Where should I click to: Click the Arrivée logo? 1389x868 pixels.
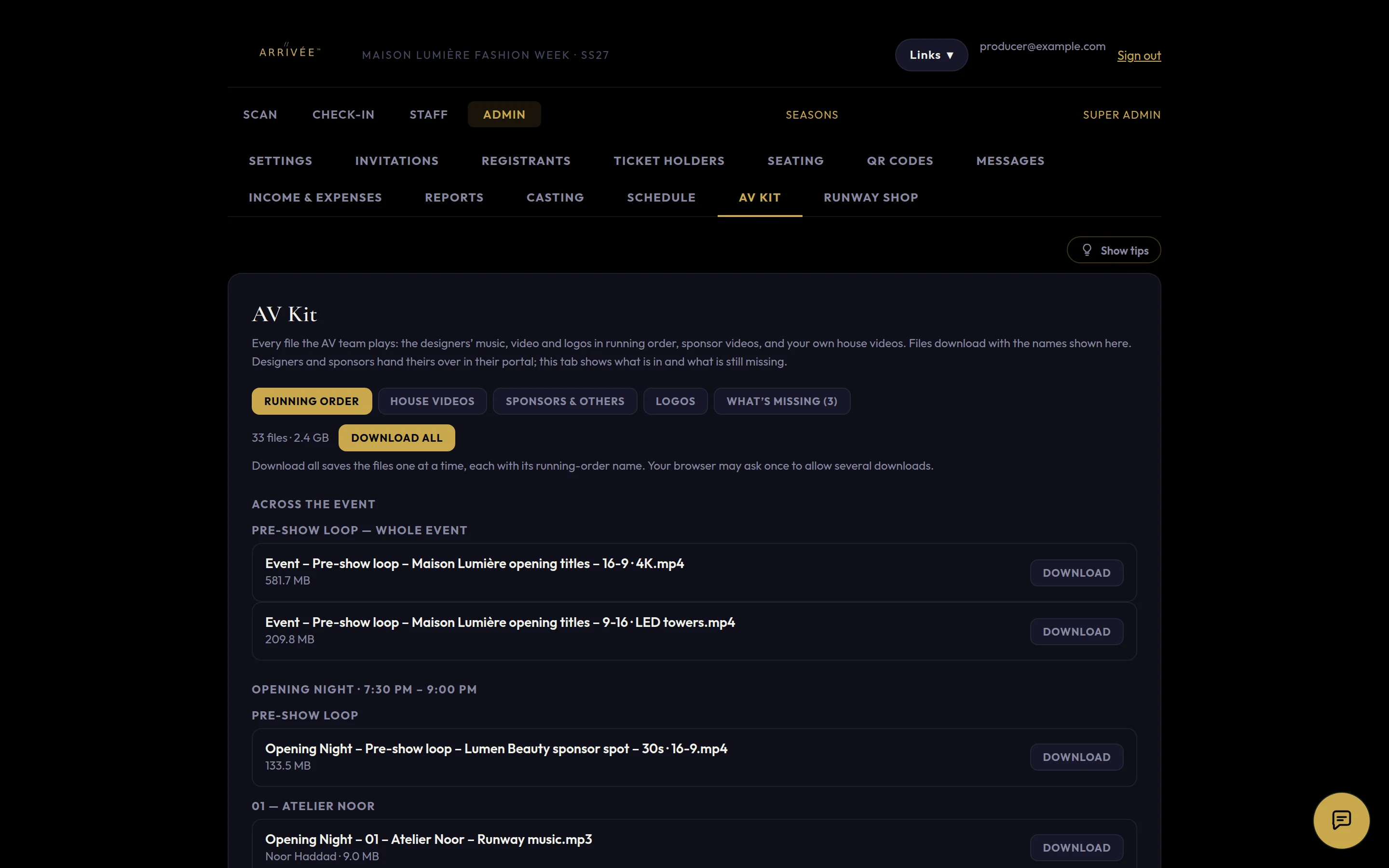290,51
